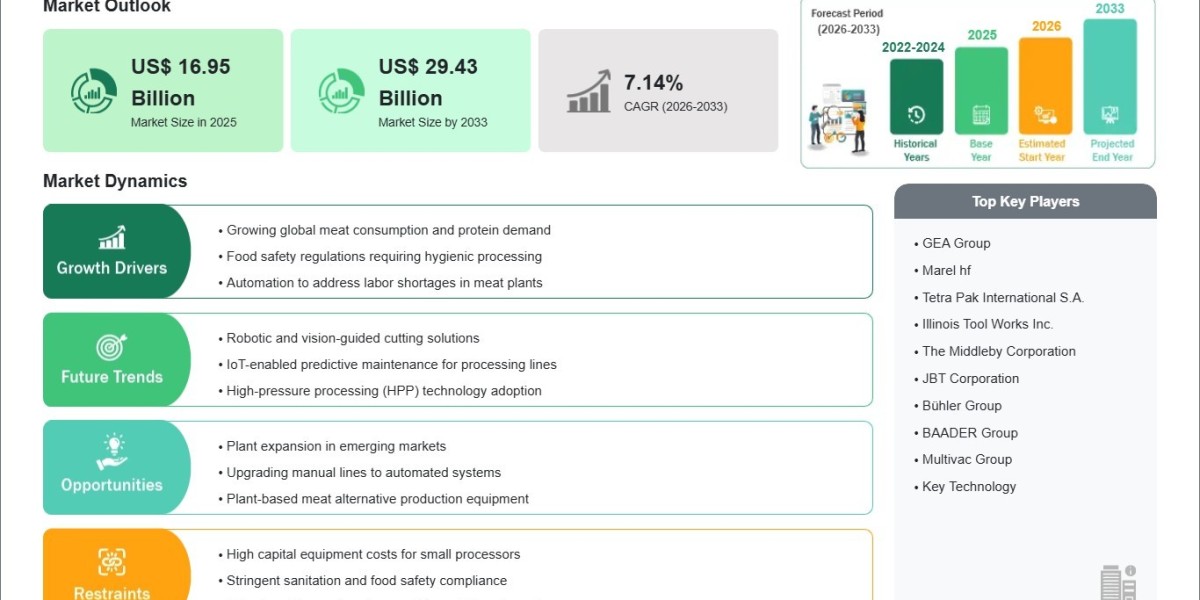Click the 7.14% CAGR card
Screen dimensions: 1200x600
pos(658,90)
